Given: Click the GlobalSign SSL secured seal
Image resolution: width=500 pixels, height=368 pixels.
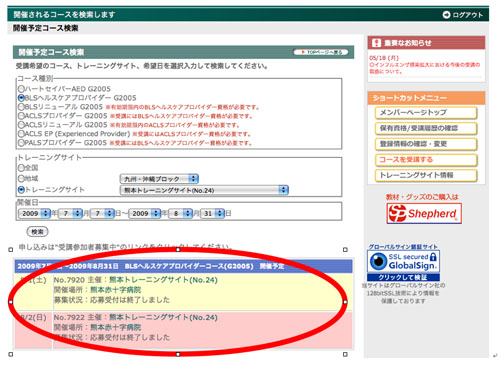Looking at the screenshot, I should click(403, 262).
